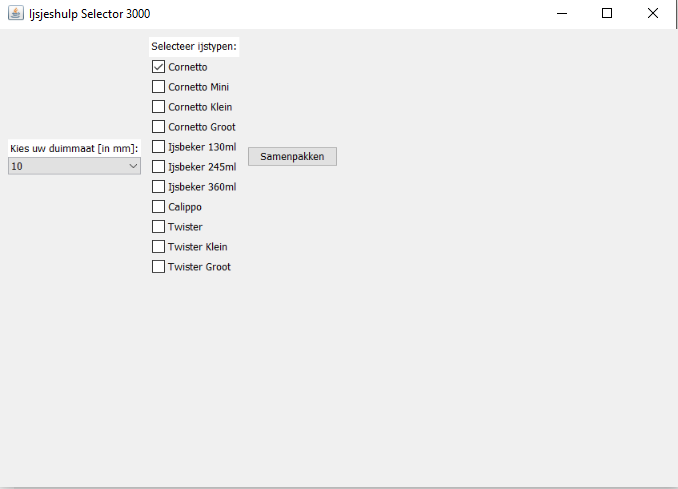Maximize the Ijsjeshulp Selector window
The width and height of the screenshot is (678, 489).
(607, 13)
